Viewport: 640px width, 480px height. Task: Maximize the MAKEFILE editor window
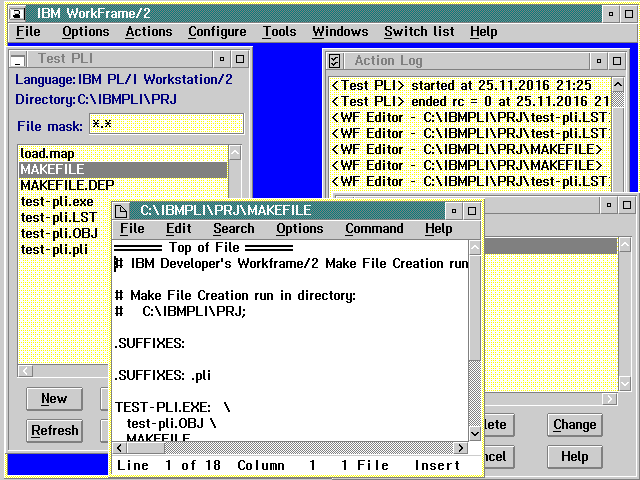pyautogui.click(x=472, y=211)
